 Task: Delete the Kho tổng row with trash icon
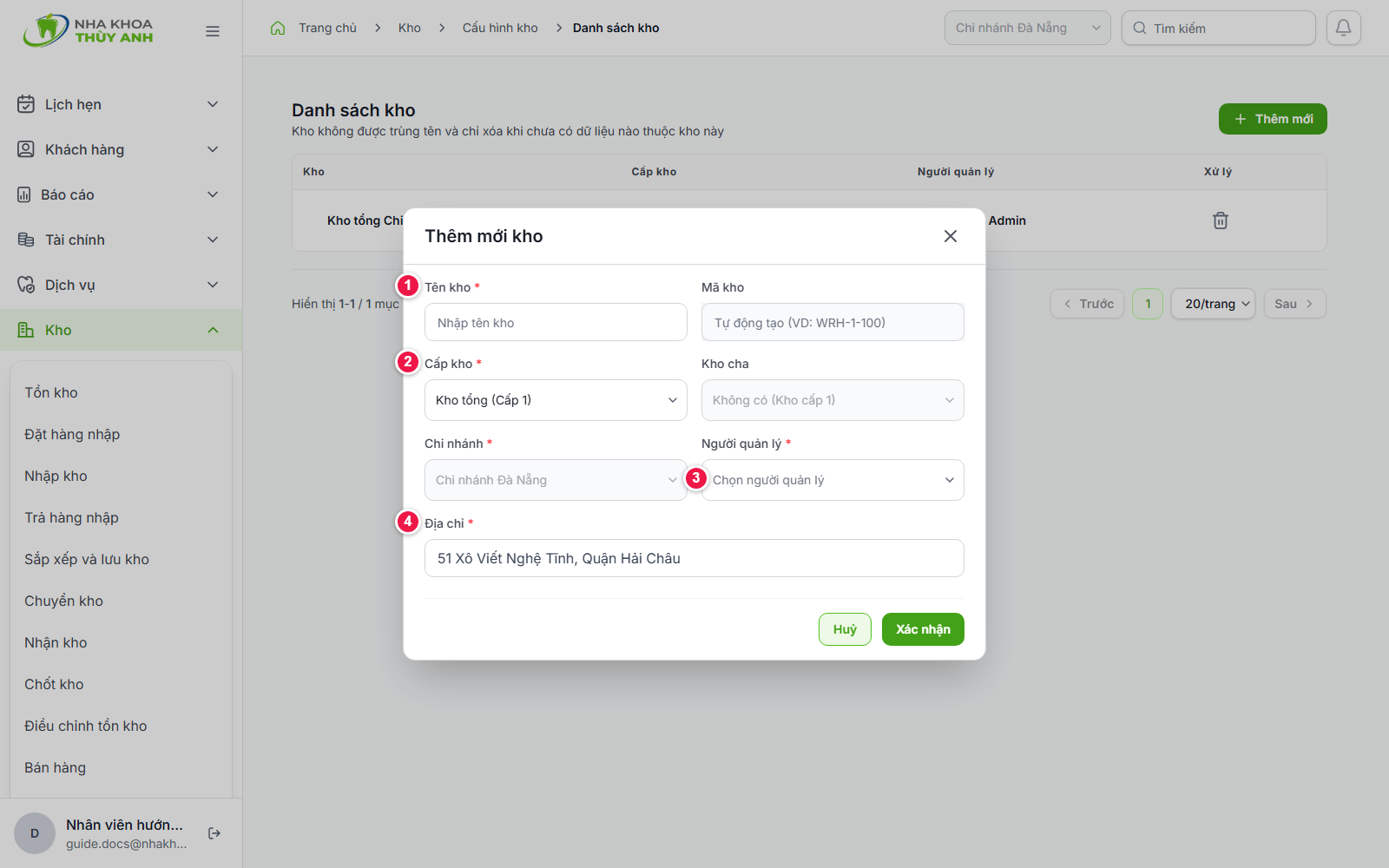click(1221, 220)
